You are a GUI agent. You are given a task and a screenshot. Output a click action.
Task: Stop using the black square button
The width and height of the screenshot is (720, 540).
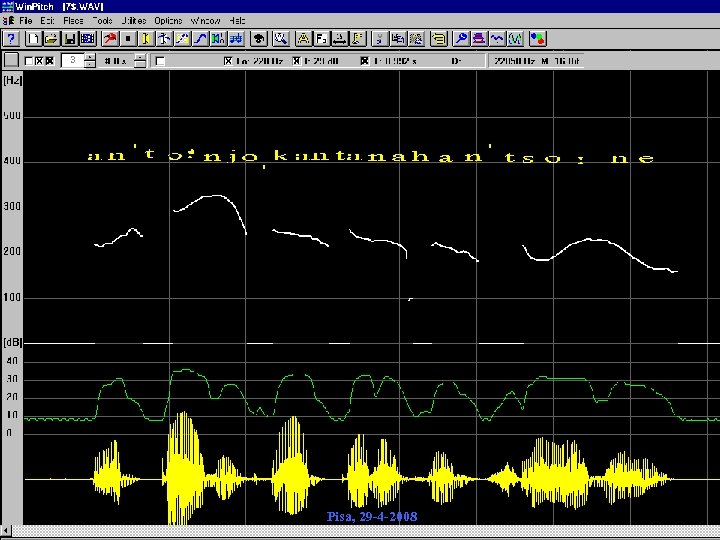click(x=128, y=39)
